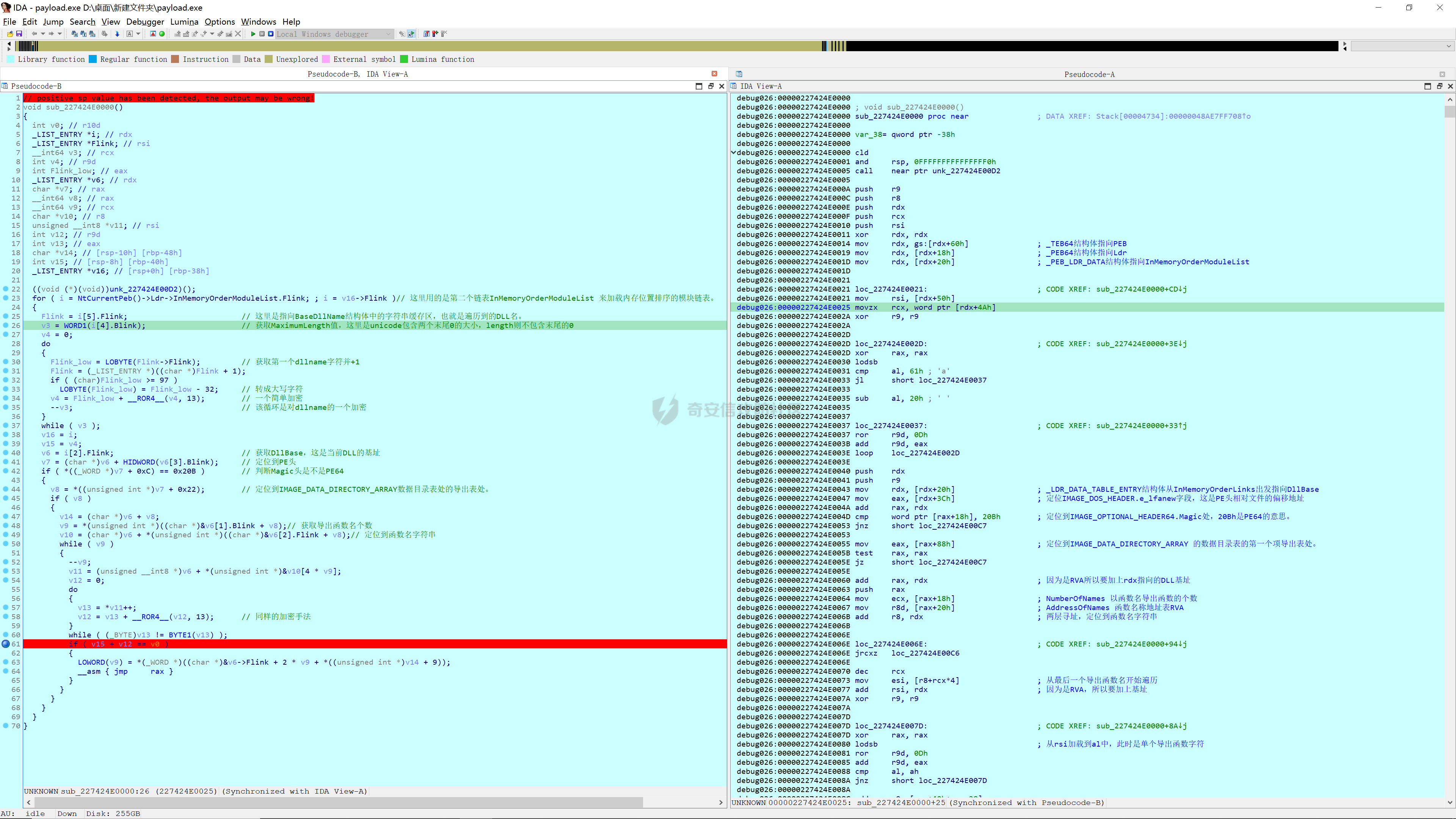Open the combo box right of the navigation band
1456x819 pixels.
[1402, 46]
